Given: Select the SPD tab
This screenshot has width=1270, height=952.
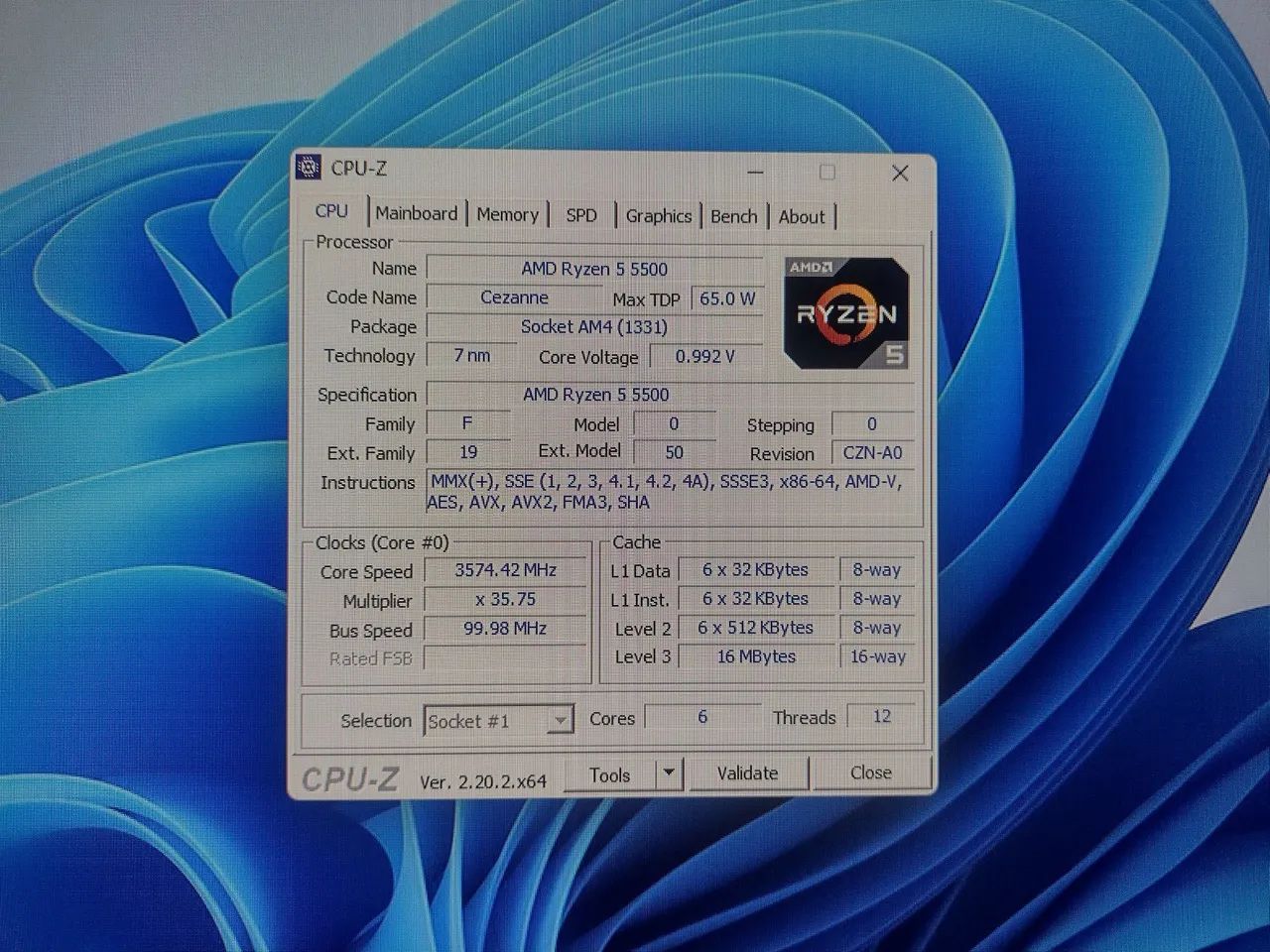Looking at the screenshot, I should coord(581,215).
